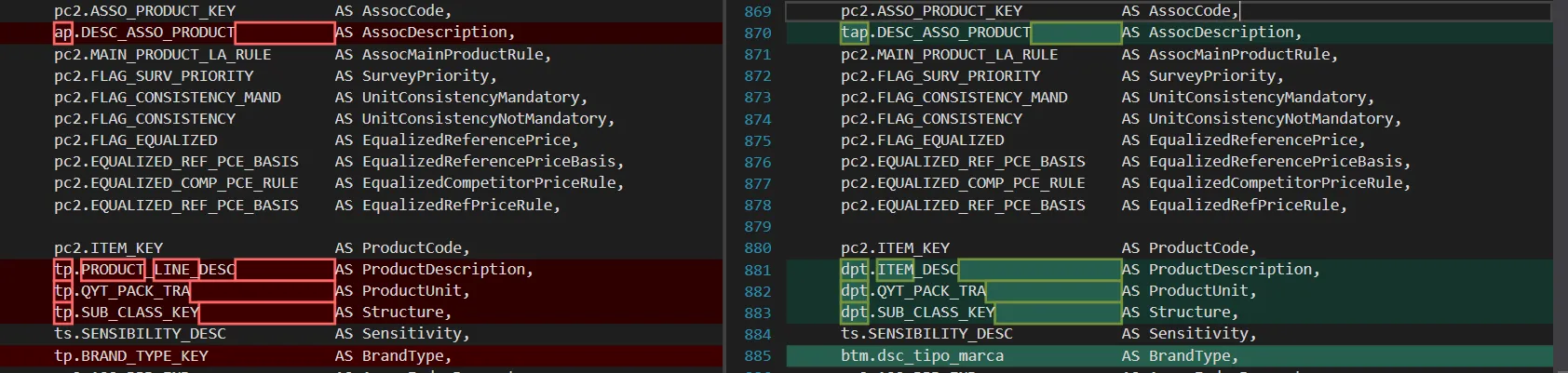Viewport: 1568px width, 373px height.
Task: Click tp.QYT_PACK_TRA in the left pane
Action: click(x=122, y=291)
